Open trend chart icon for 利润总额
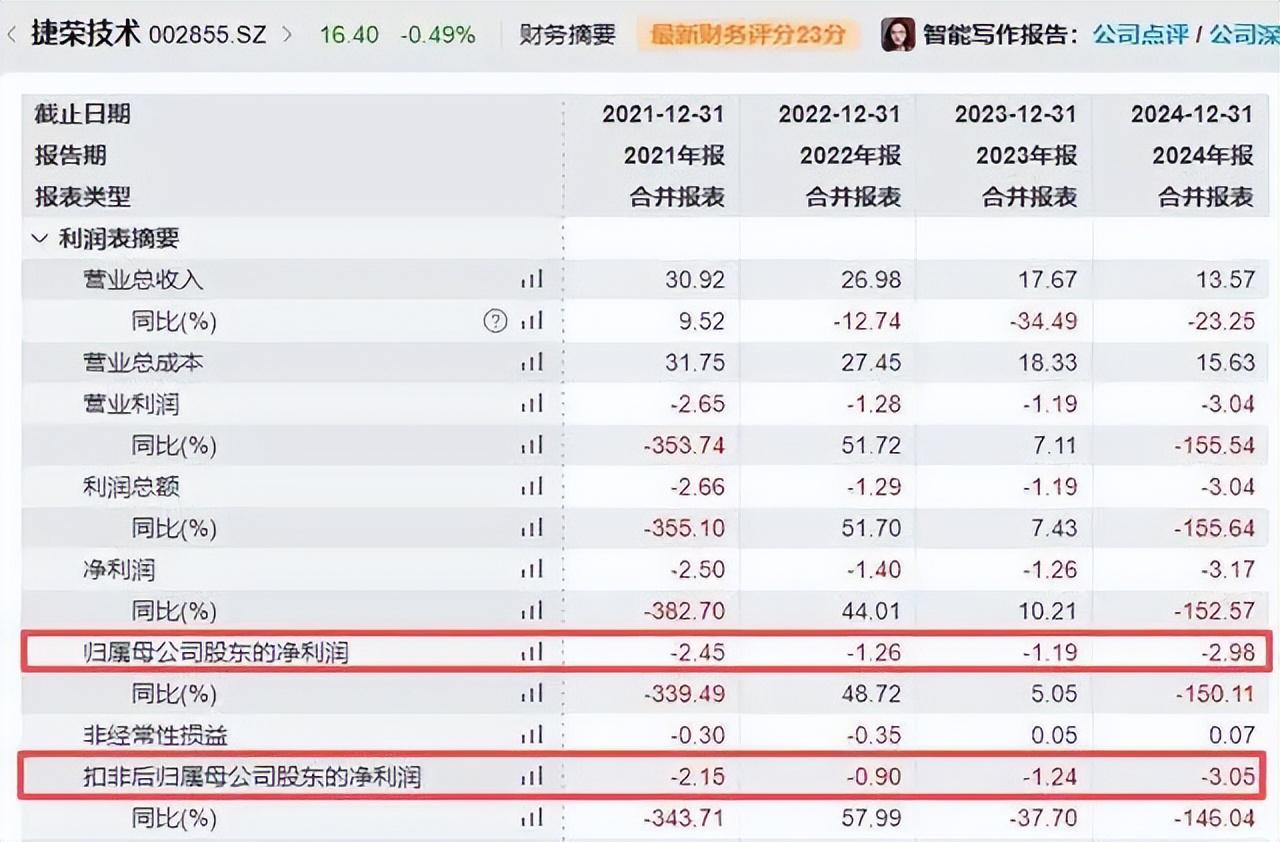Screen dimensions: 1280x842 click(532, 487)
